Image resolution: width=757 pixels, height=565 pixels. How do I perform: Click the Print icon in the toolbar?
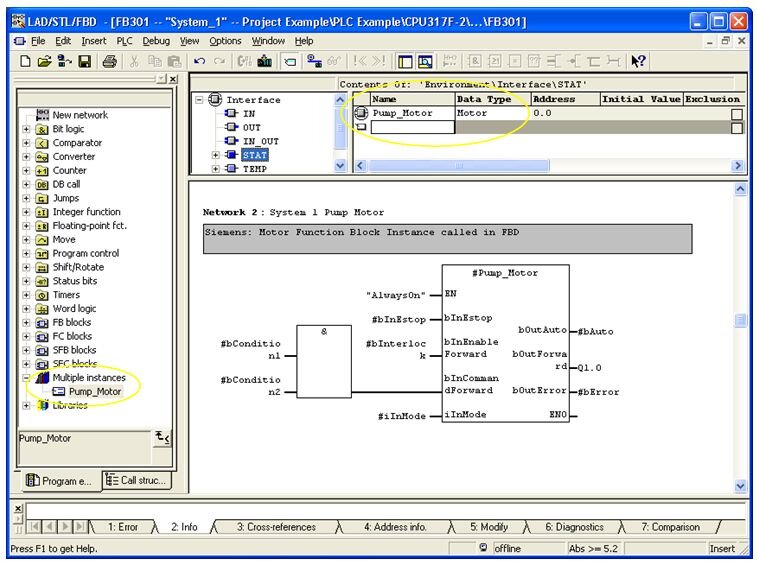coord(109,62)
